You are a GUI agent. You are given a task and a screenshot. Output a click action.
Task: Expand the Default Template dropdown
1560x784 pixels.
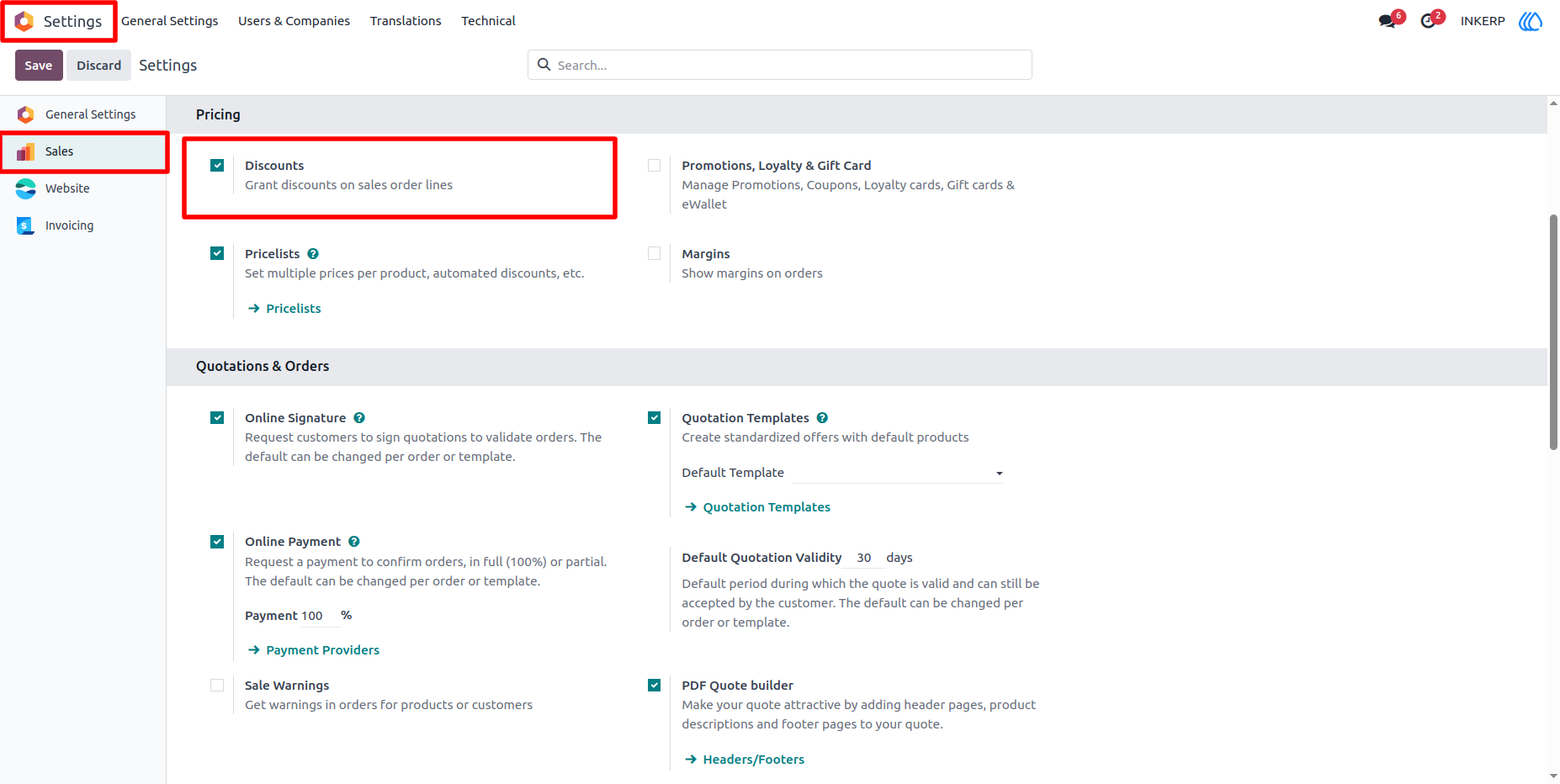pos(898,473)
